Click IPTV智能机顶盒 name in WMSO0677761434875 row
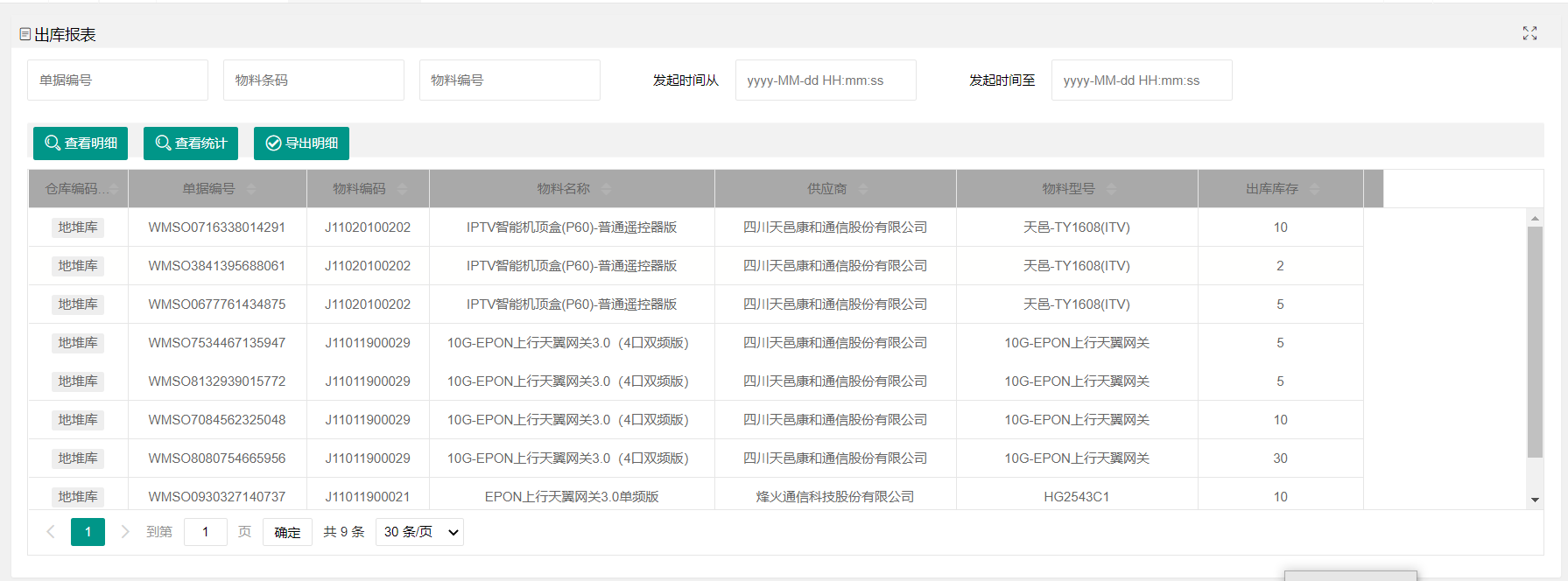This screenshot has height=581, width=1568. [x=572, y=304]
